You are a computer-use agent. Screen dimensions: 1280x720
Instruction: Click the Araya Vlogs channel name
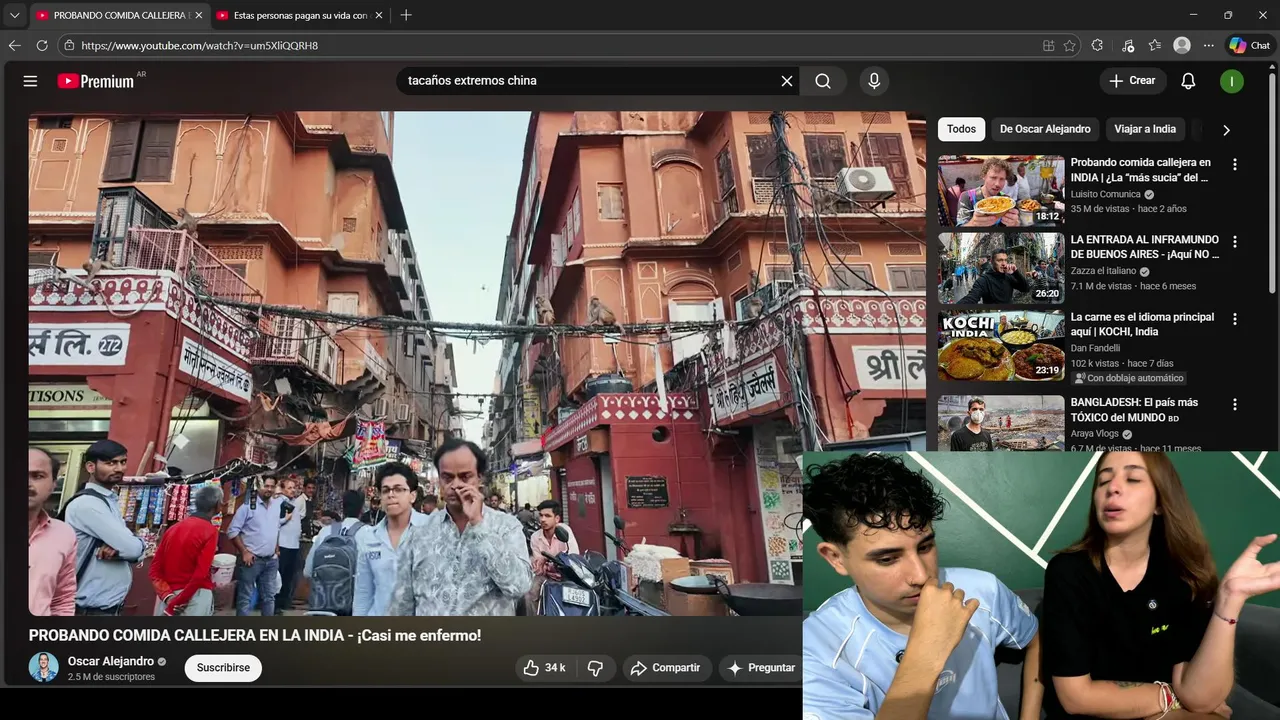pyautogui.click(x=1095, y=434)
